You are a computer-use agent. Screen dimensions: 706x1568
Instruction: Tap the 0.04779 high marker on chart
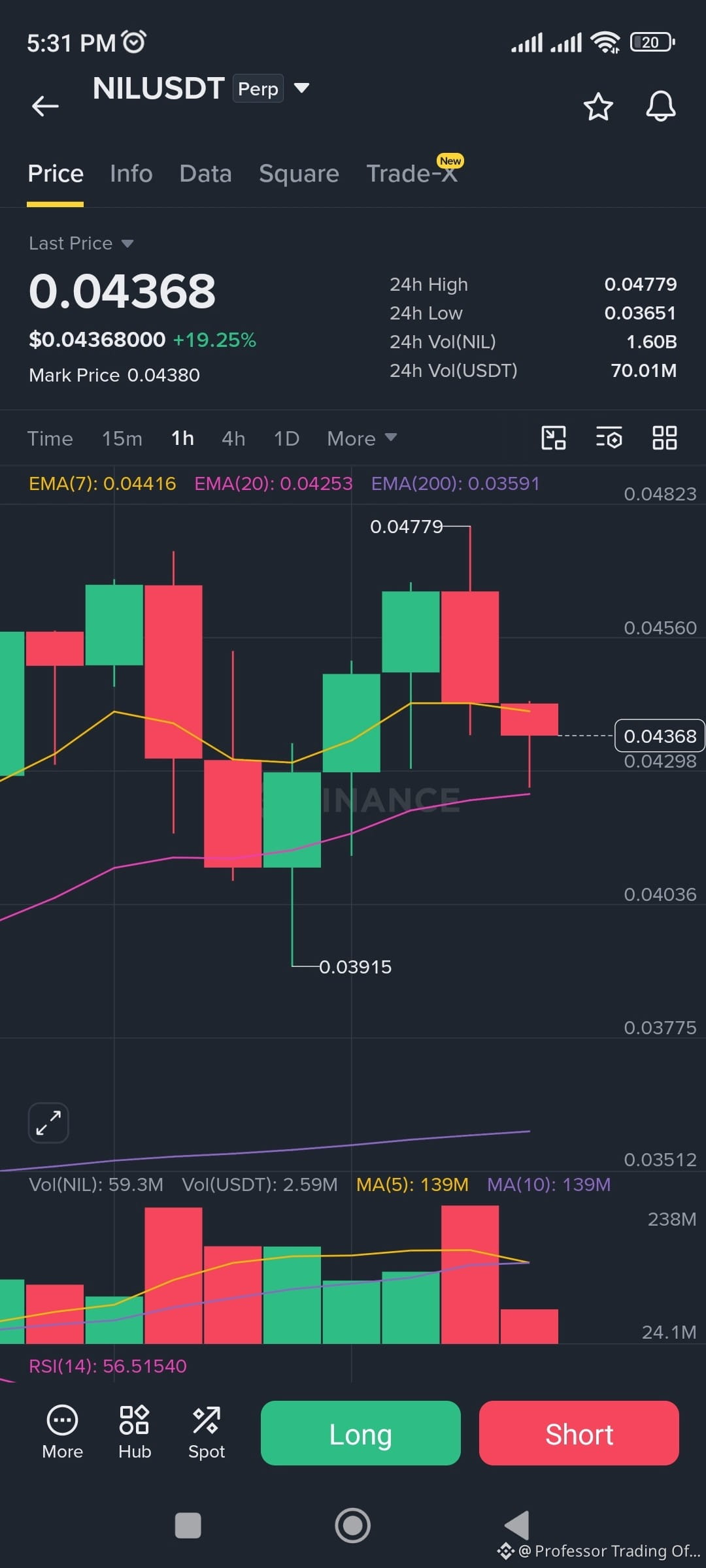pos(407,527)
